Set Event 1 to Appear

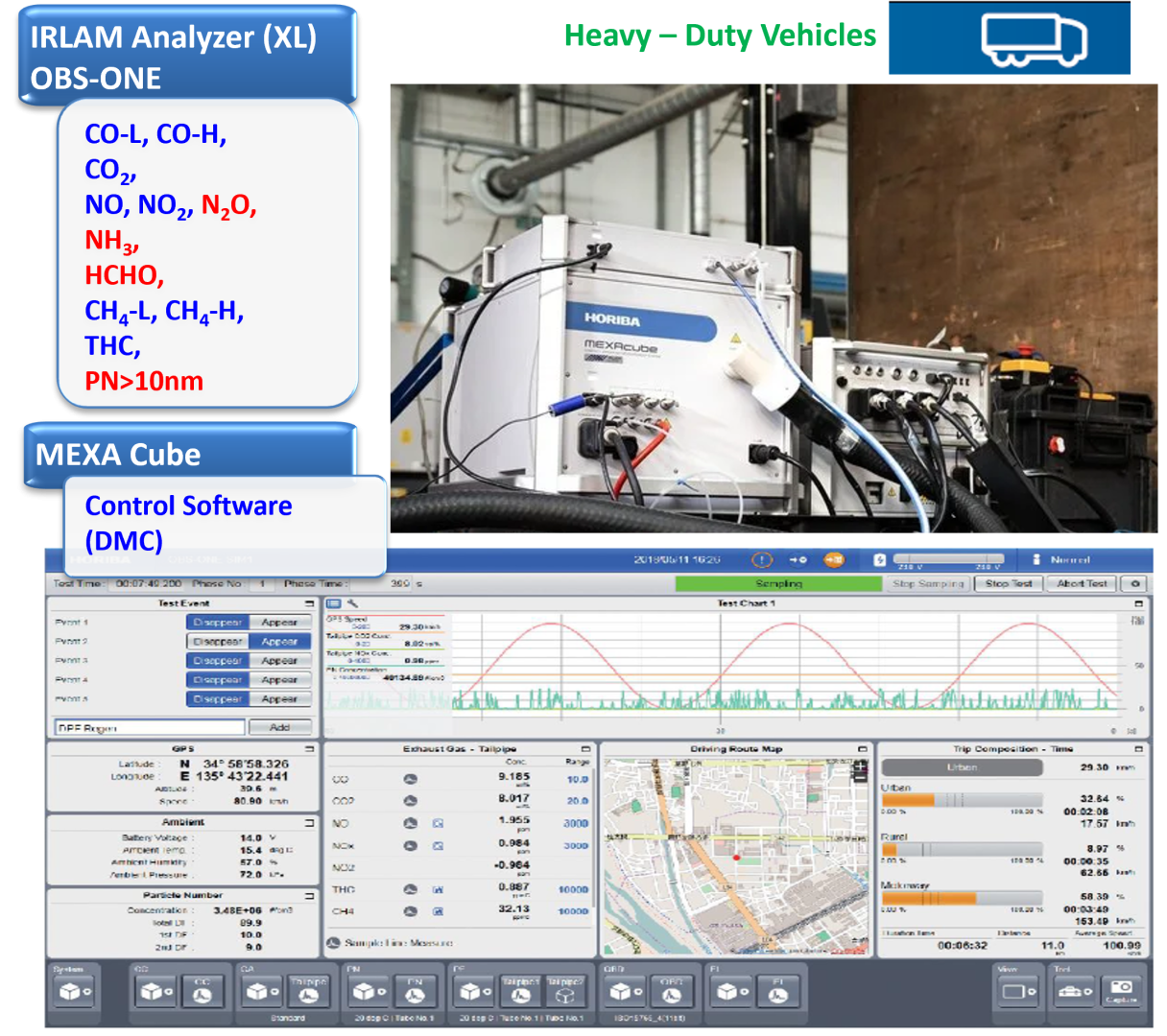pos(279,623)
